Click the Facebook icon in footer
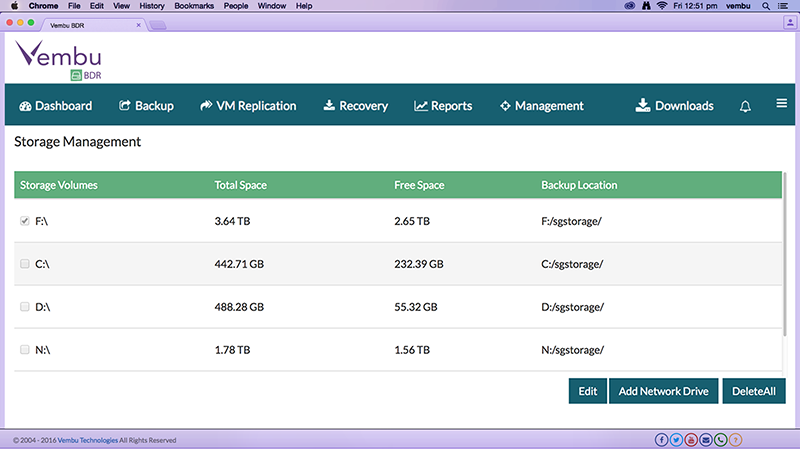The width and height of the screenshot is (800, 449). [661, 439]
